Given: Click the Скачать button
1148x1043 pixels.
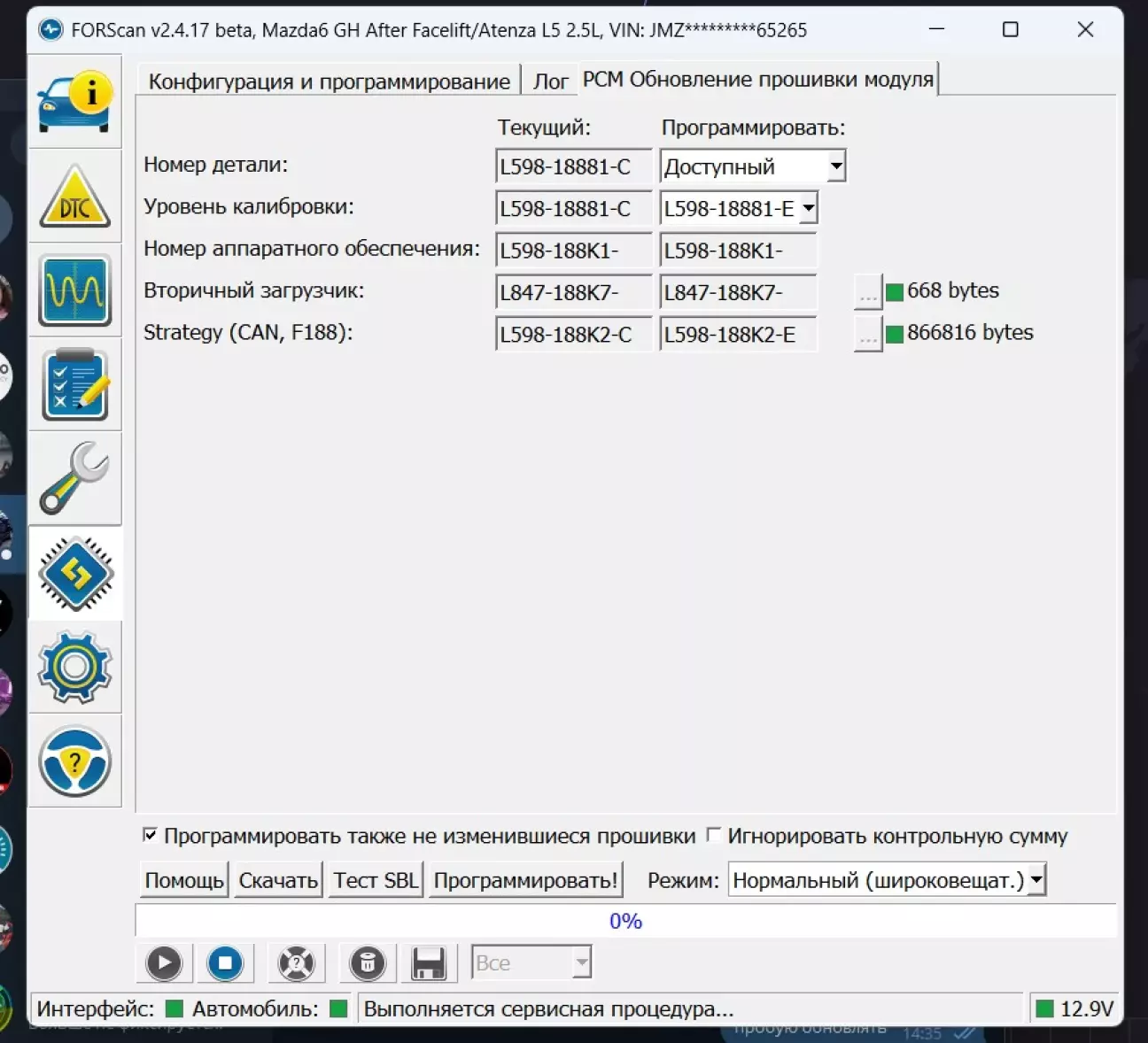Looking at the screenshot, I should tap(278, 880).
